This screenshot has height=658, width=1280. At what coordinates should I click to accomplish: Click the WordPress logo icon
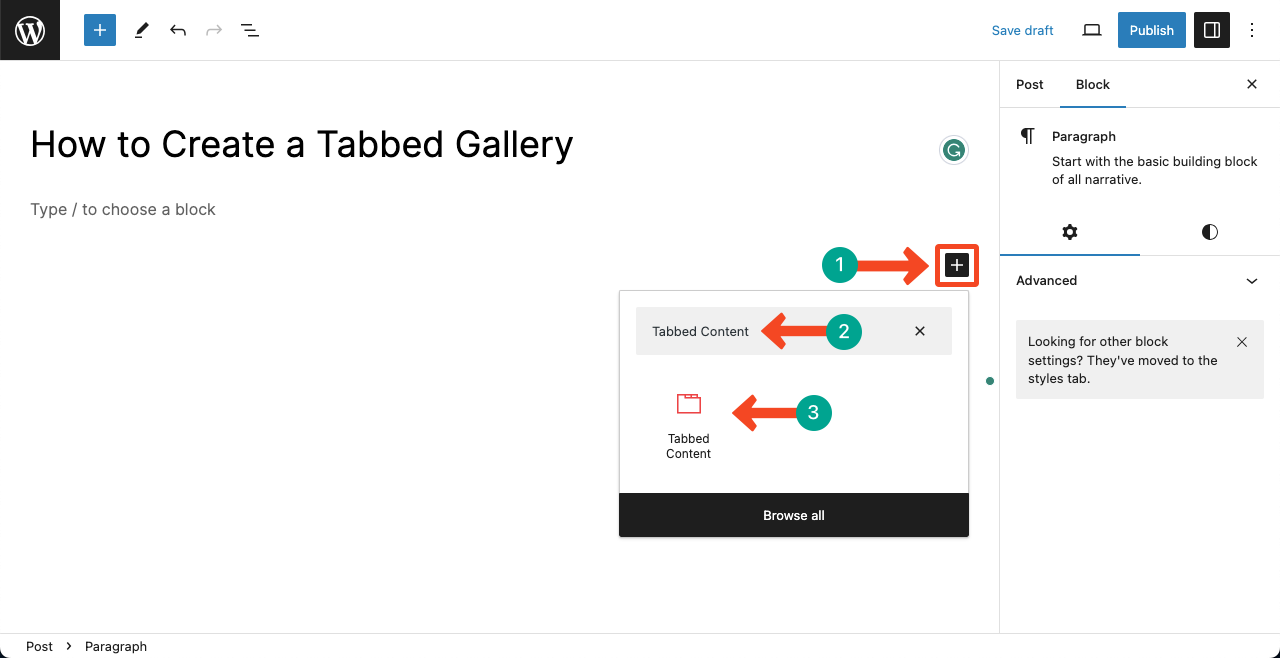[29, 30]
